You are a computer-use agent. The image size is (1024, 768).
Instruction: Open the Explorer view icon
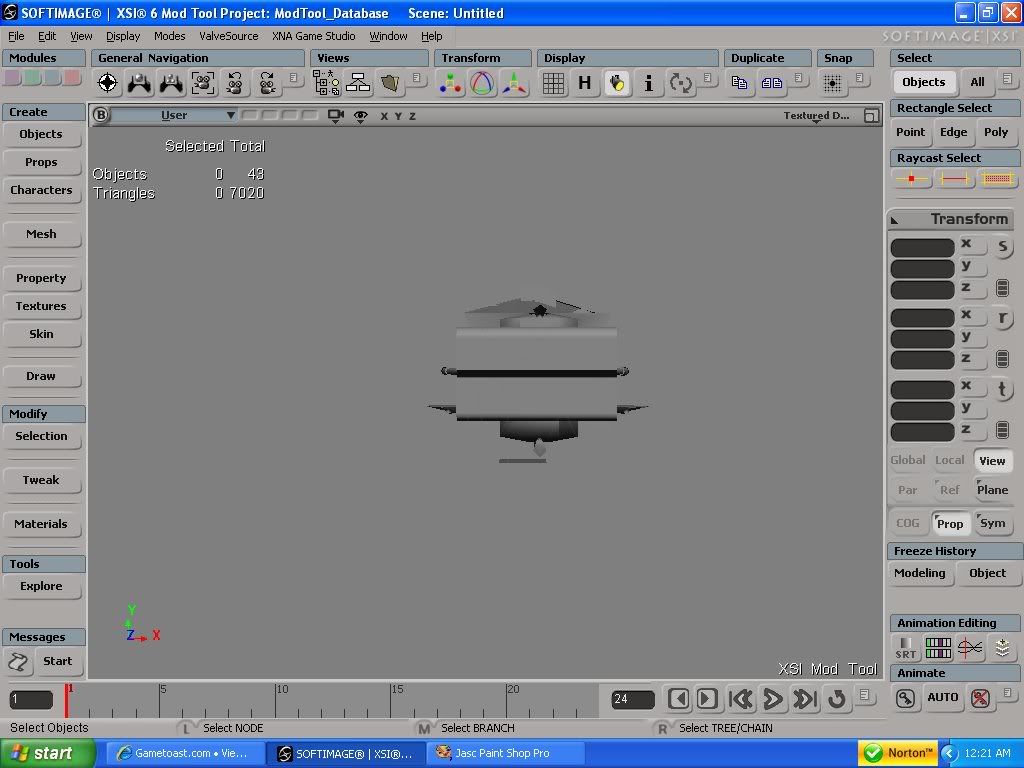(x=326, y=83)
